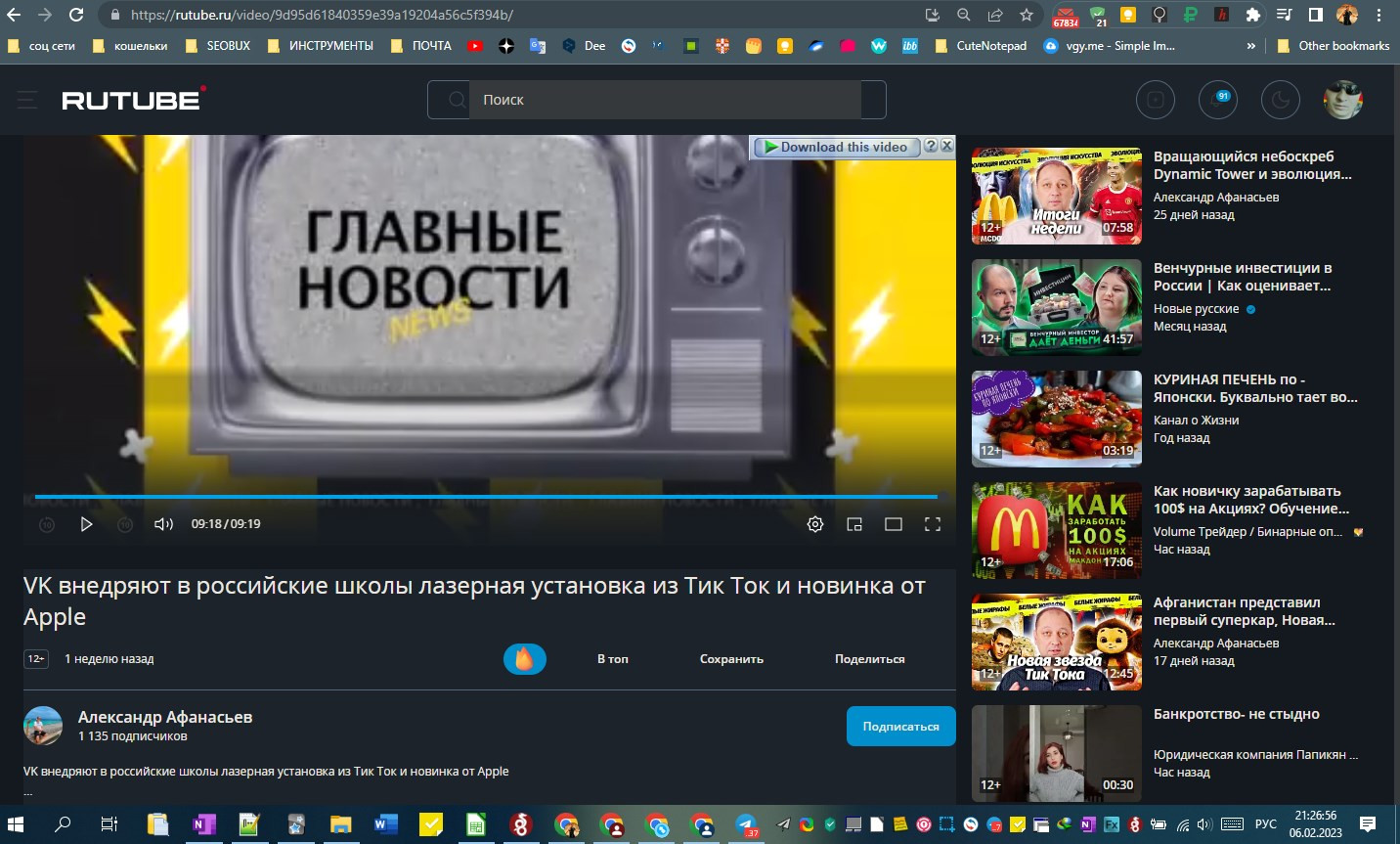Click Сохранить button
The height and width of the screenshot is (844, 1400).
pyautogui.click(x=731, y=659)
